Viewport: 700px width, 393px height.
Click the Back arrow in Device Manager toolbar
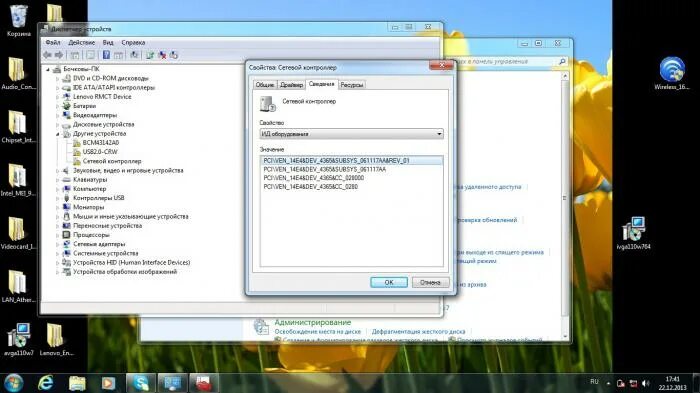point(47,55)
